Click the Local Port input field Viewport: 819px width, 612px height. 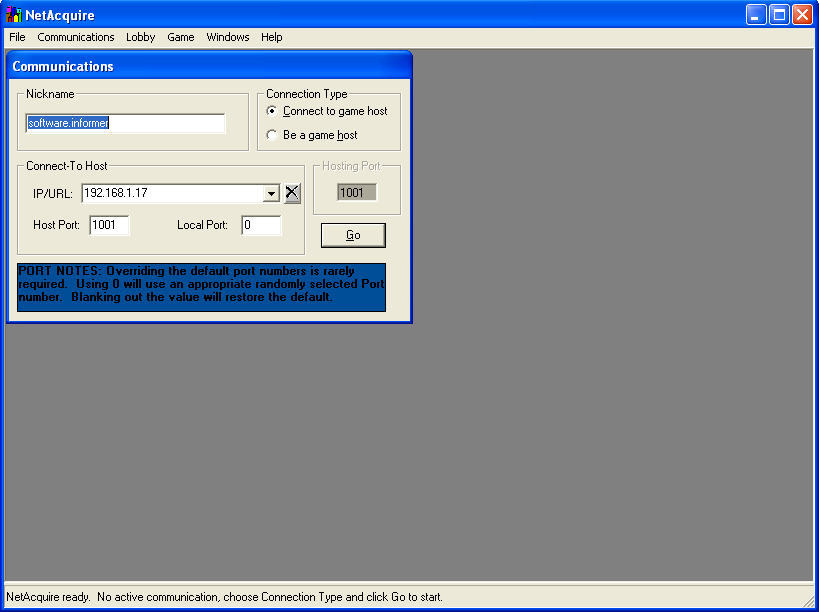tap(261, 225)
